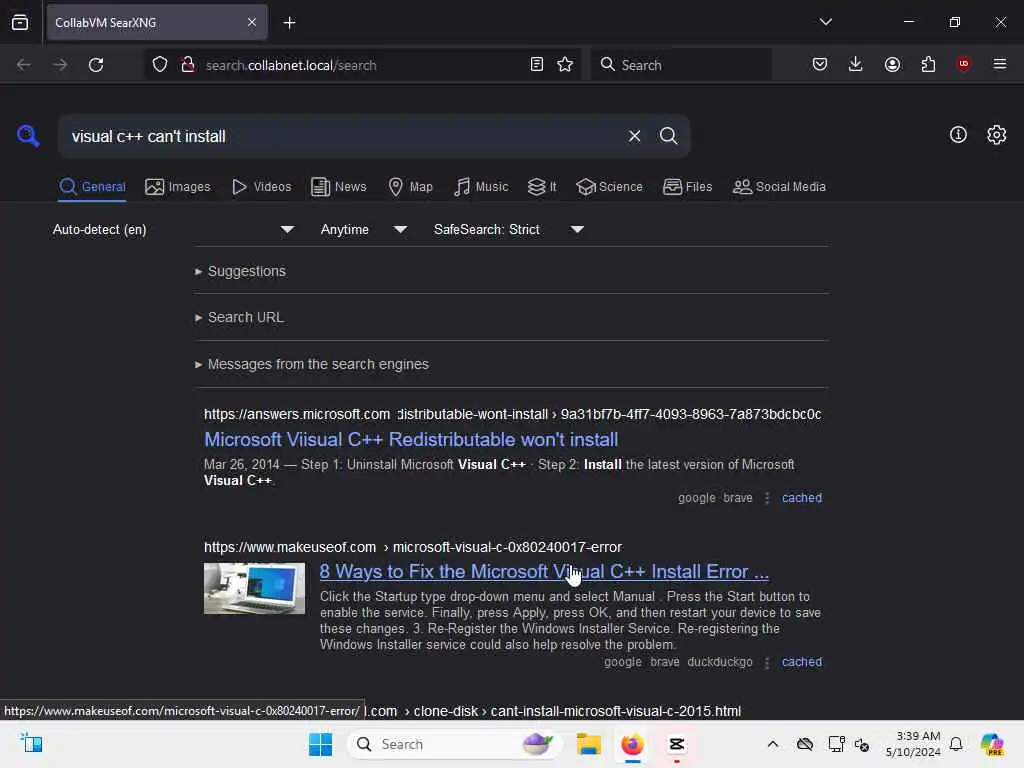Image resolution: width=1024 pixels, height=768 pixels.
Task: Open the Windows Start menu
Action: pos(320,744)
